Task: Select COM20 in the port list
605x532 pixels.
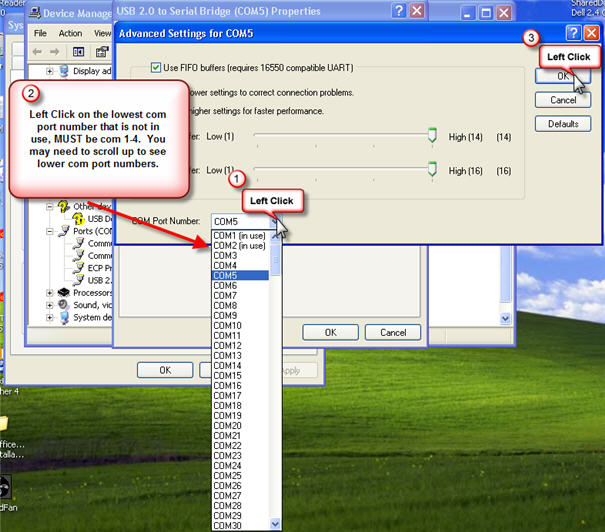Action: tap(241, 426)
